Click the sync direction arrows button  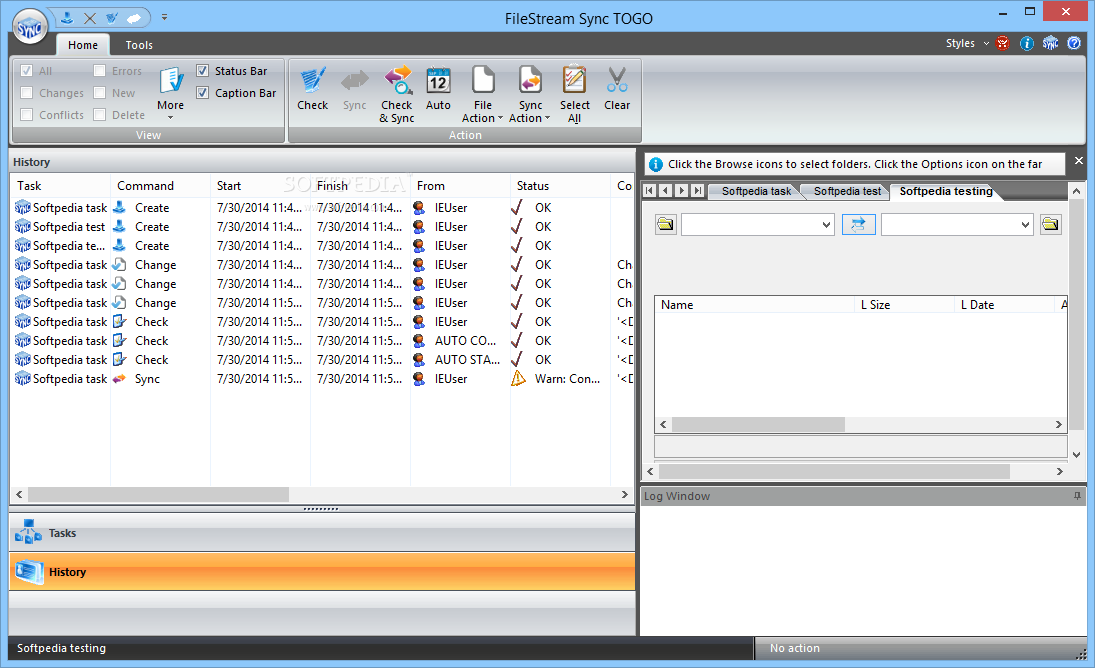pyautogui.click(x=858, y=225)
